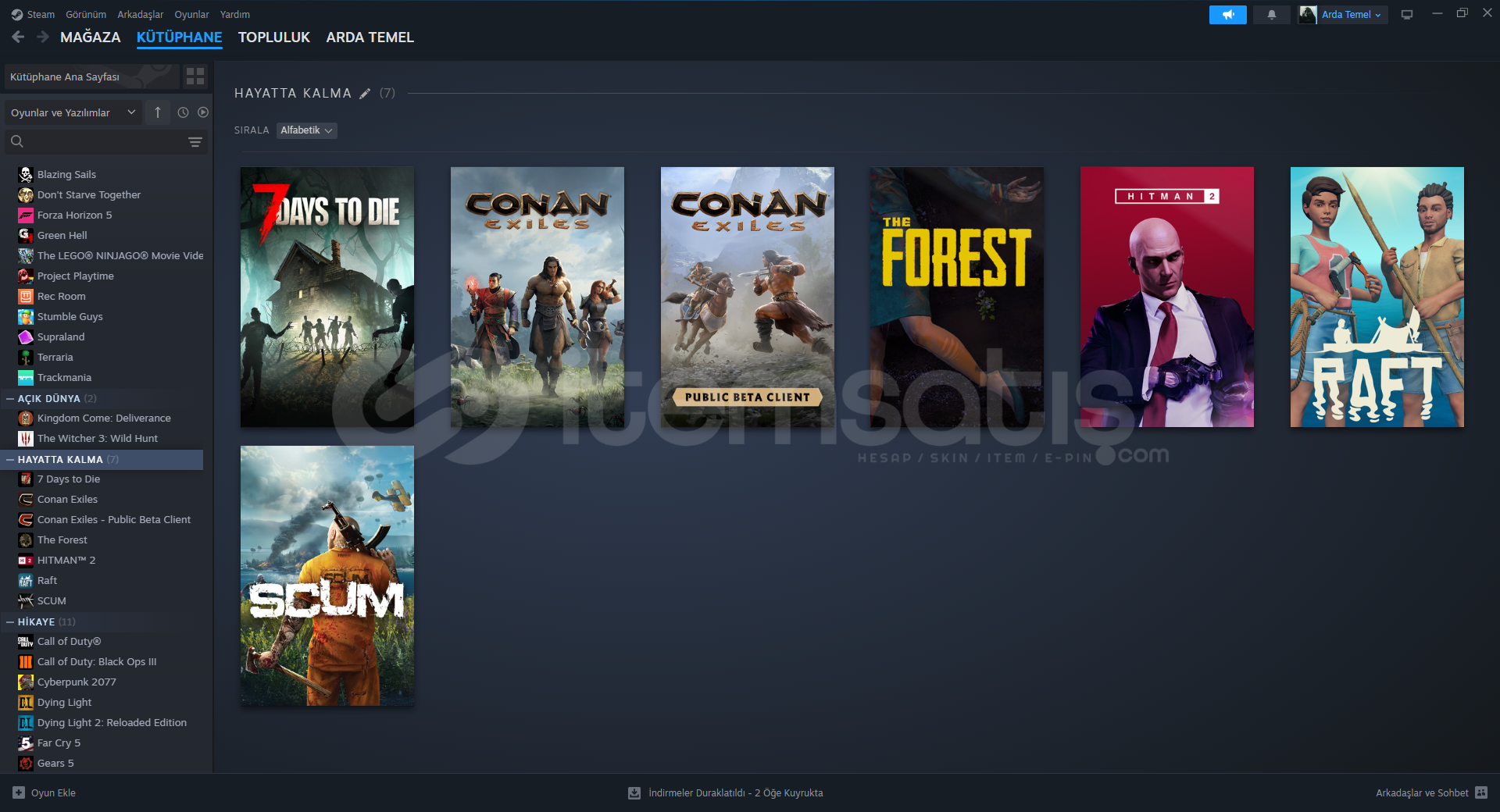
Task: Click the Cyberpunk 2077 game icon
Action: [26, 682]
